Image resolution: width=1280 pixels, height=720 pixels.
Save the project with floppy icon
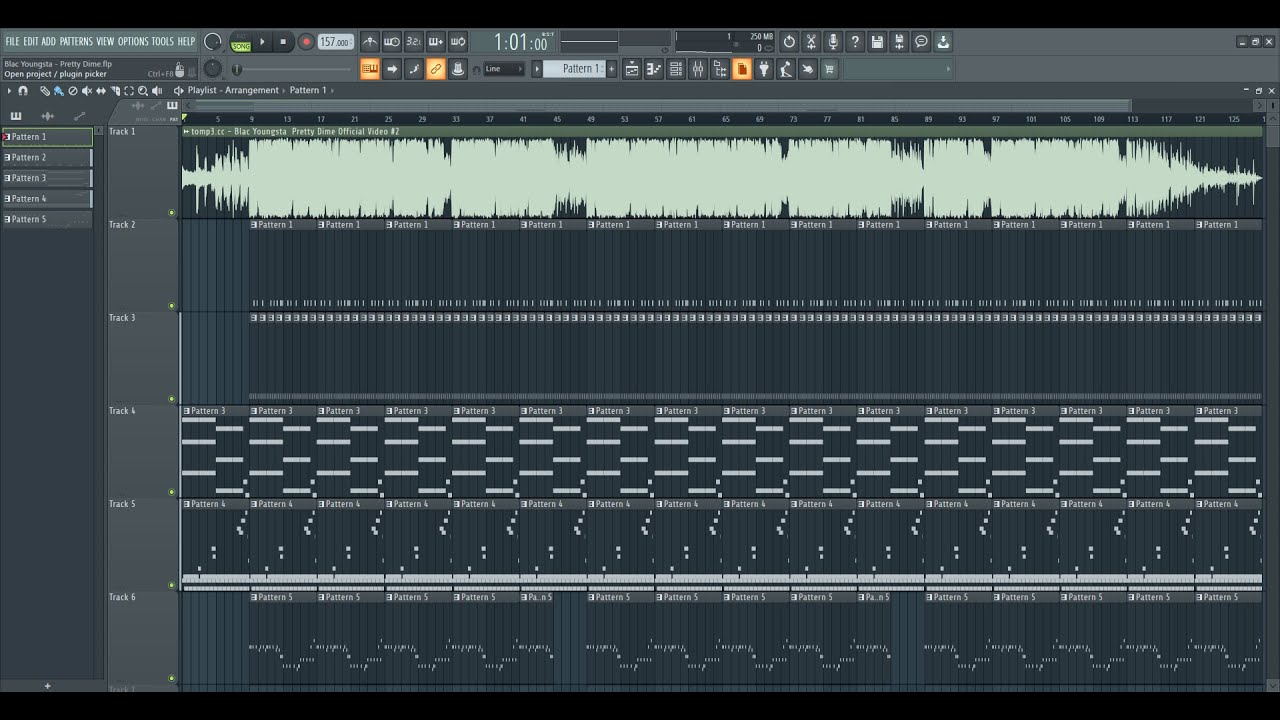point(877,42)
